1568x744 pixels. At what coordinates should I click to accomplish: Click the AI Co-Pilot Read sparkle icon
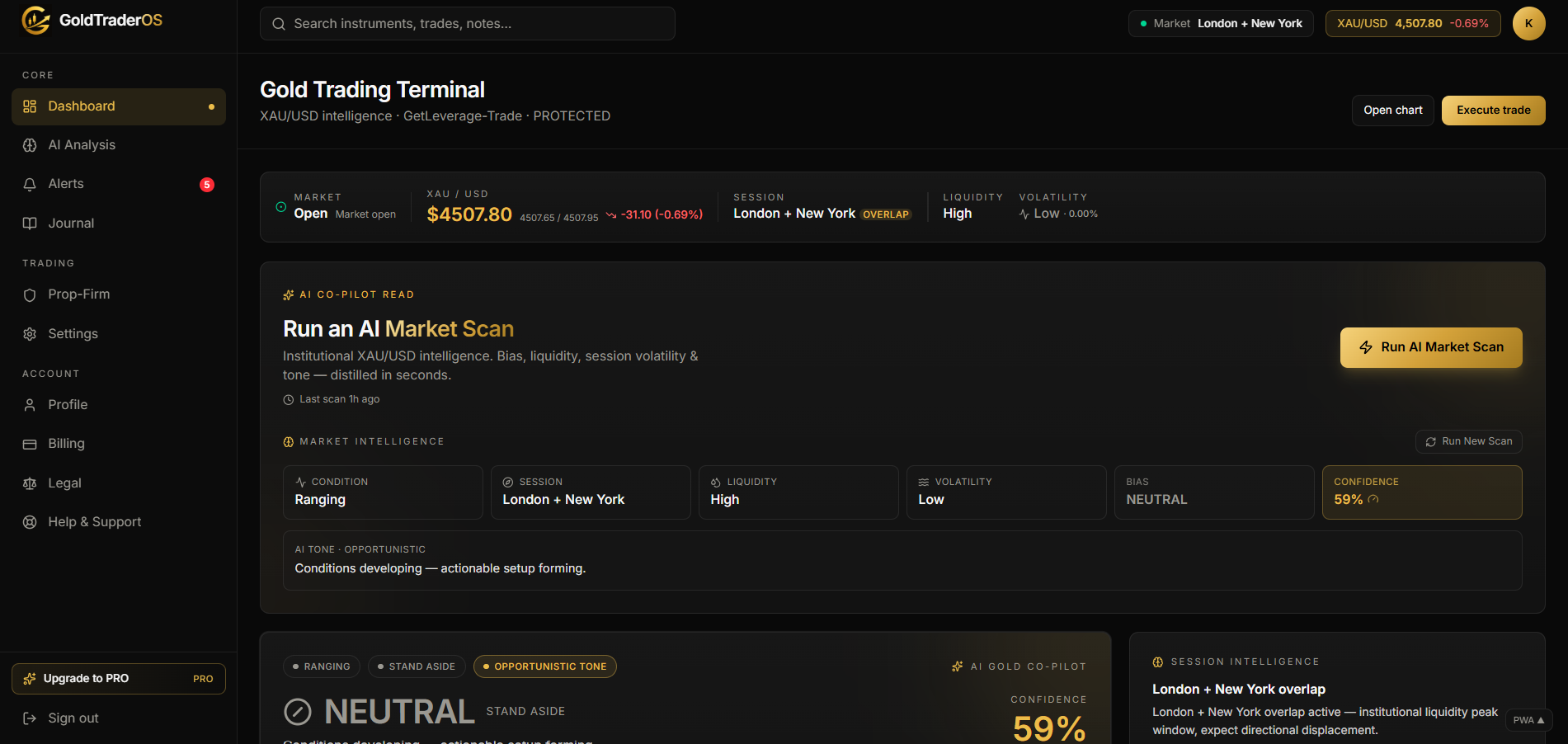pyautogui.click(x=289, y=294)
